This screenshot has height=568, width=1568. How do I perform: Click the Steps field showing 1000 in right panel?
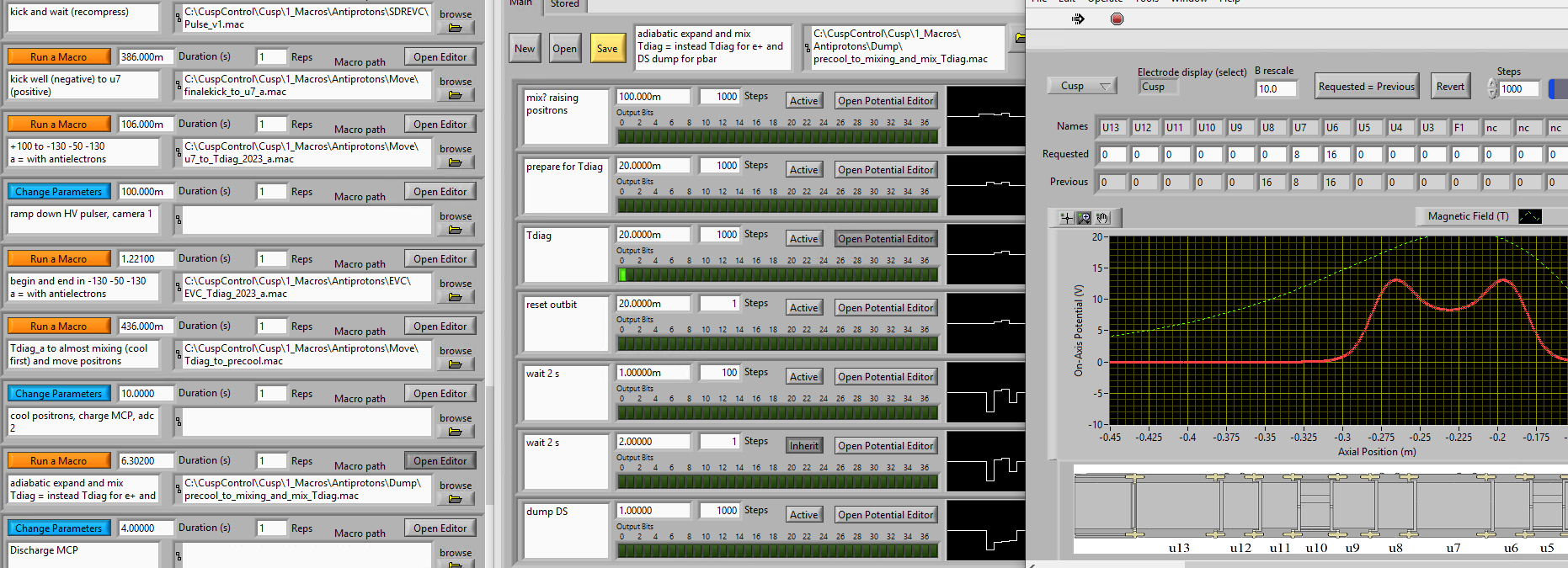[x=1520, y=88]
